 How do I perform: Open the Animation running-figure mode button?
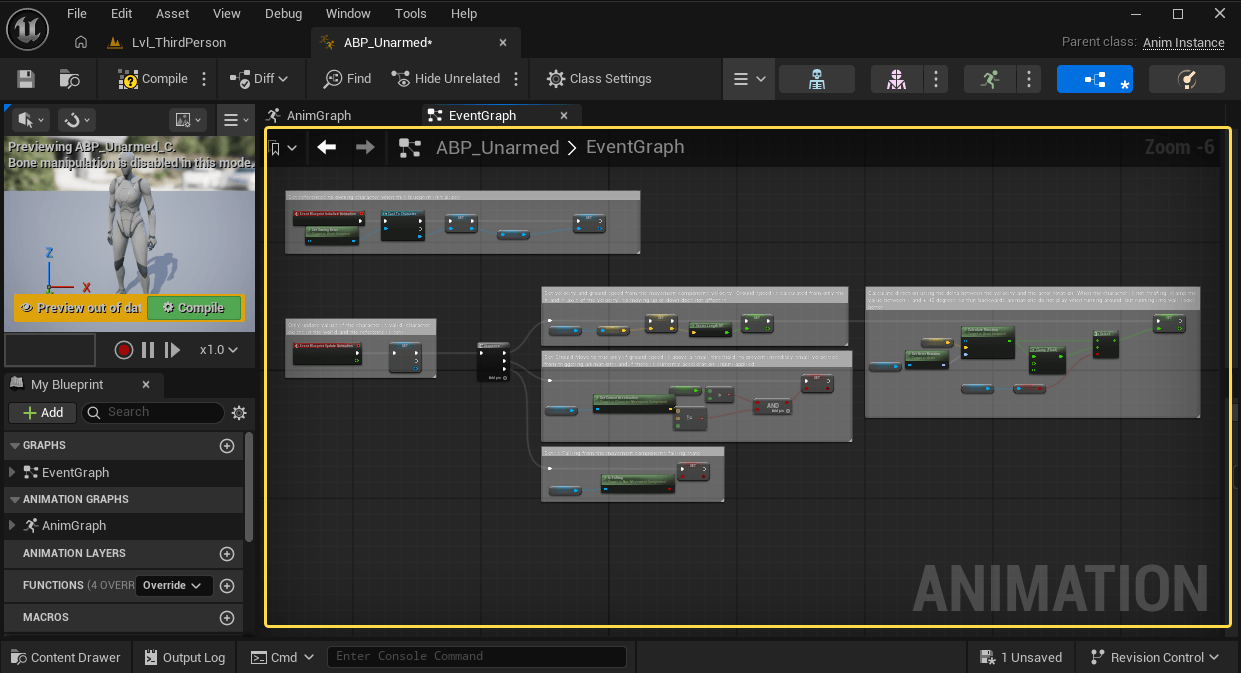pyautogui.click(x=990, y=79)
